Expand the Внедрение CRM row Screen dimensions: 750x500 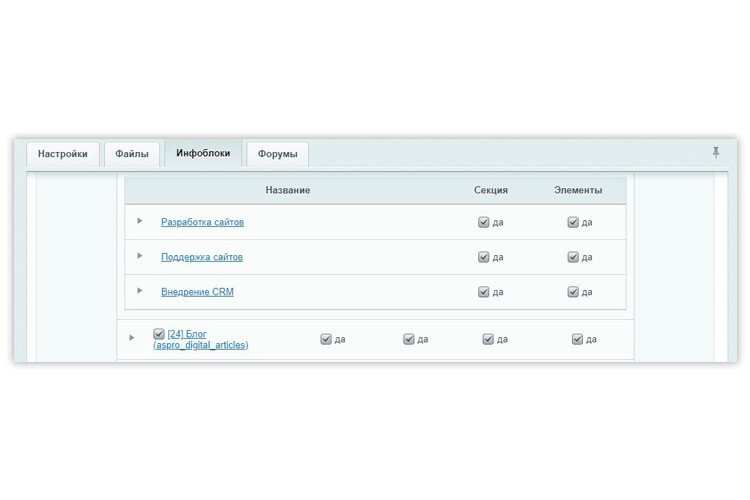[140, 291]
